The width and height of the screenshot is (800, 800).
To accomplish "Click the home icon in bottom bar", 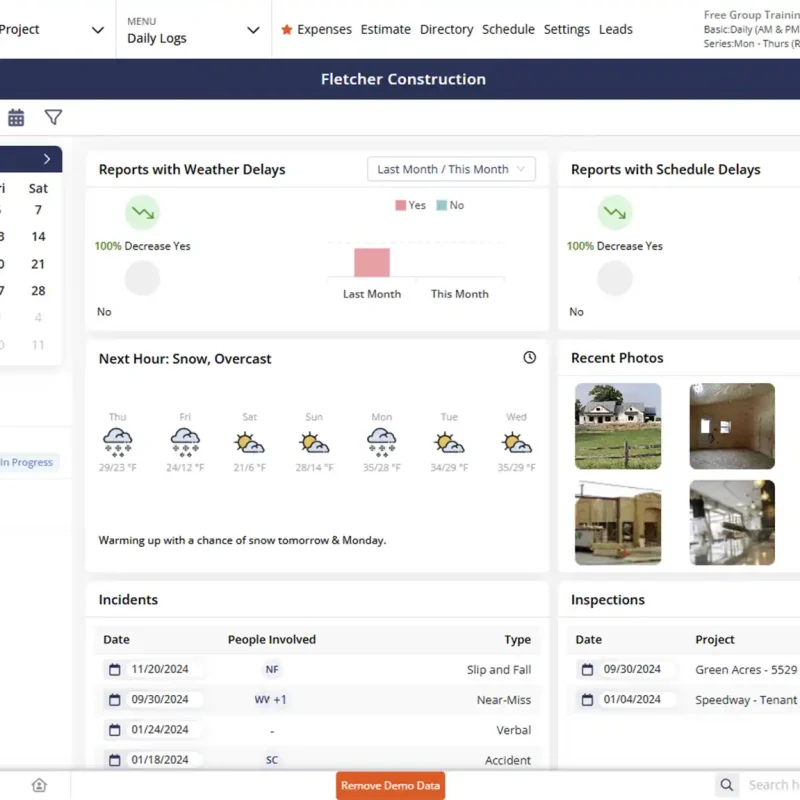I will (39, 785).
